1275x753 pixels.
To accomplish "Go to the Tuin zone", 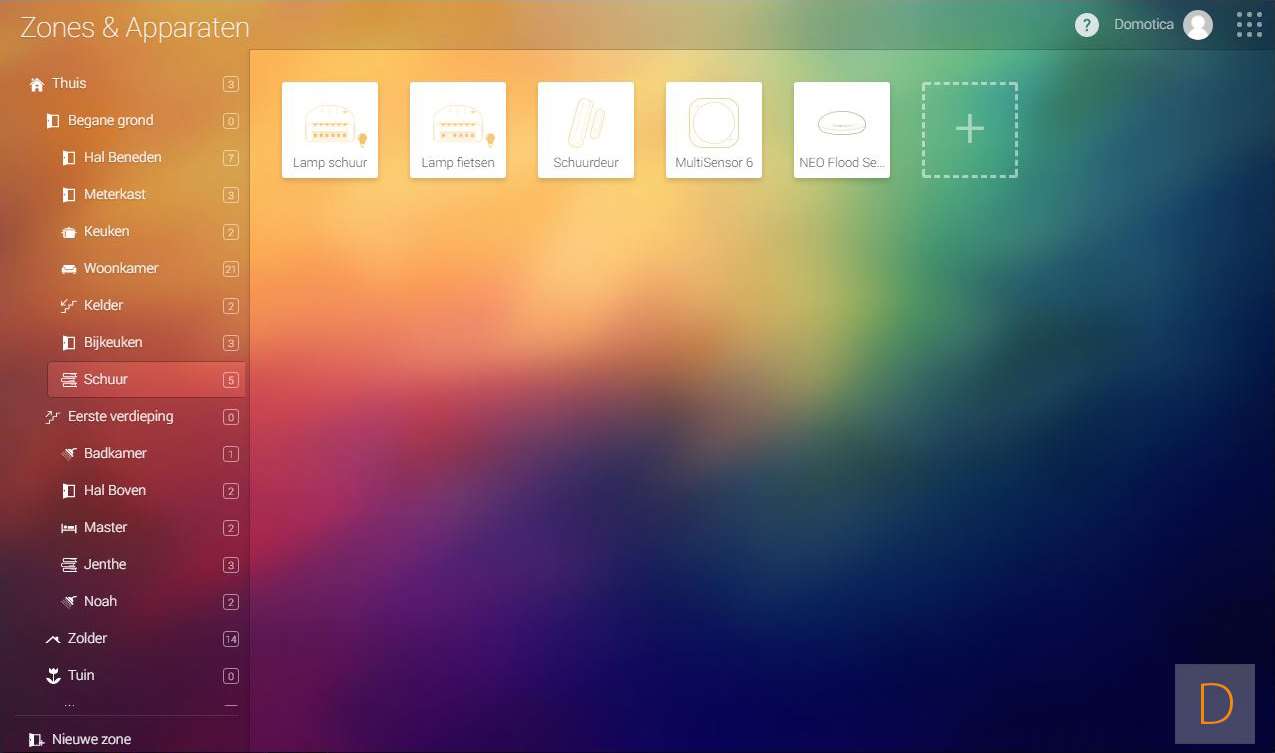I will [x=81, y=676].
